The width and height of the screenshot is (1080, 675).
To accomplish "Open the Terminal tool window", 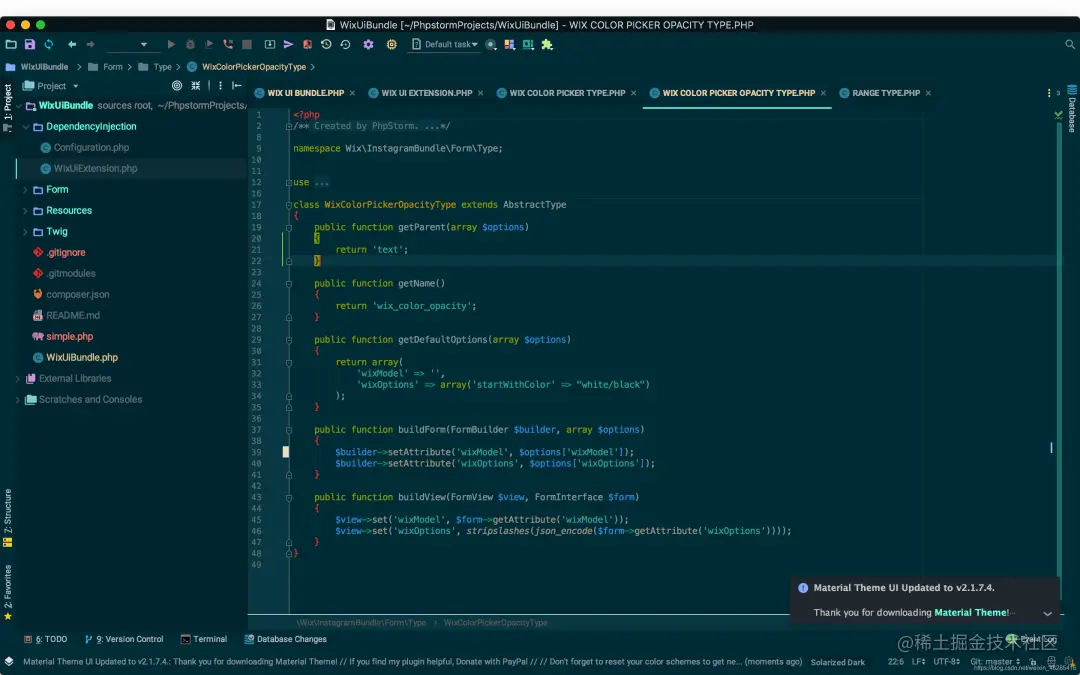I will (204, 639).
